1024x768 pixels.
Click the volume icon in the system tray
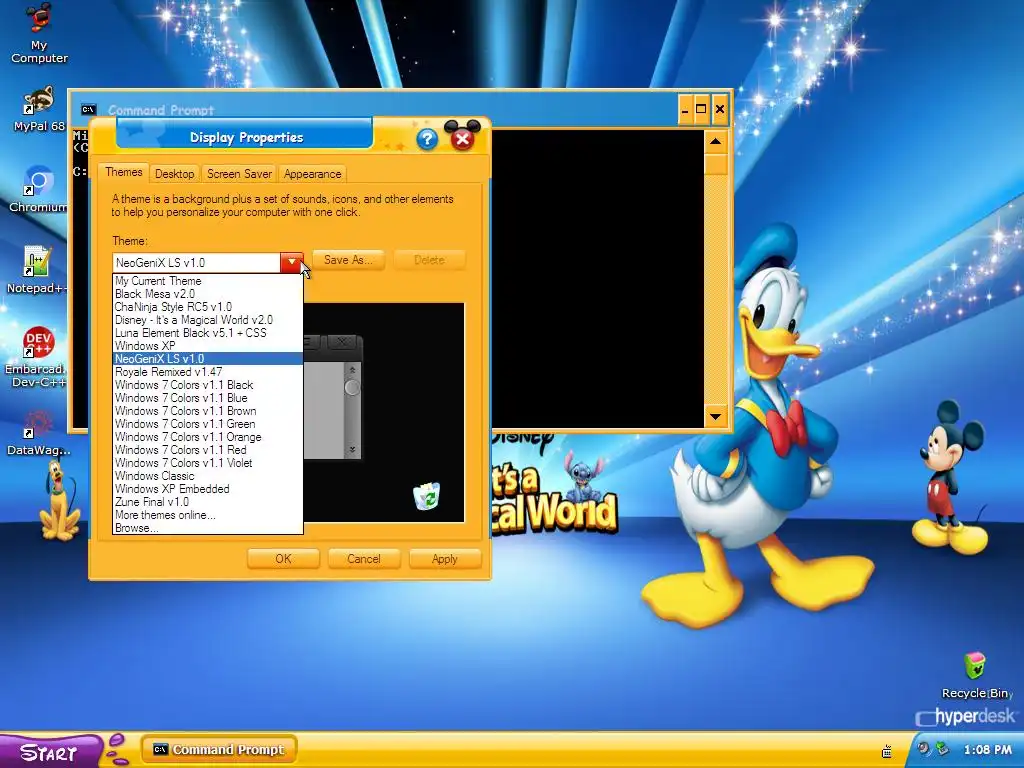click(923, 749)
